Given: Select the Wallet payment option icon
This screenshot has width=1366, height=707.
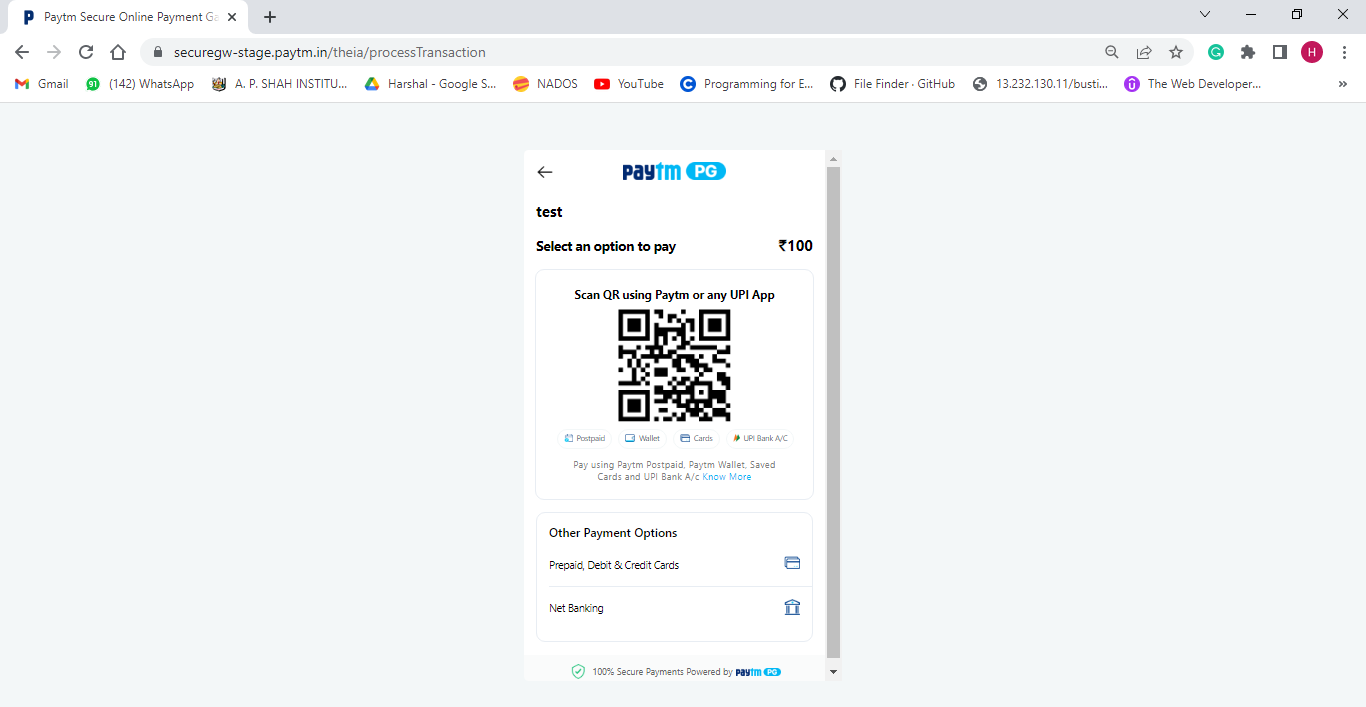Looking at the screenshot, I should pos(629,437).
